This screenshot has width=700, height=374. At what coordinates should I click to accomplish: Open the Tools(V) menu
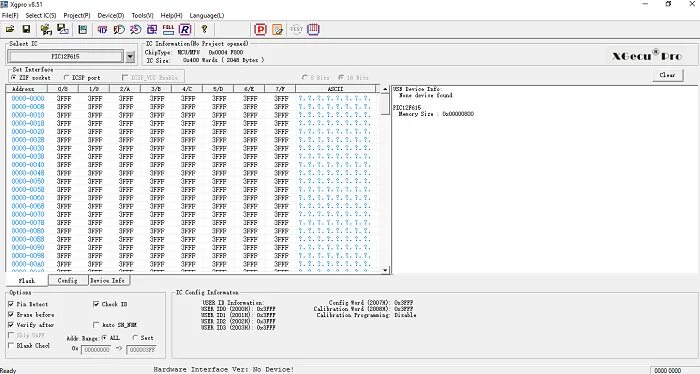(142, 15)
